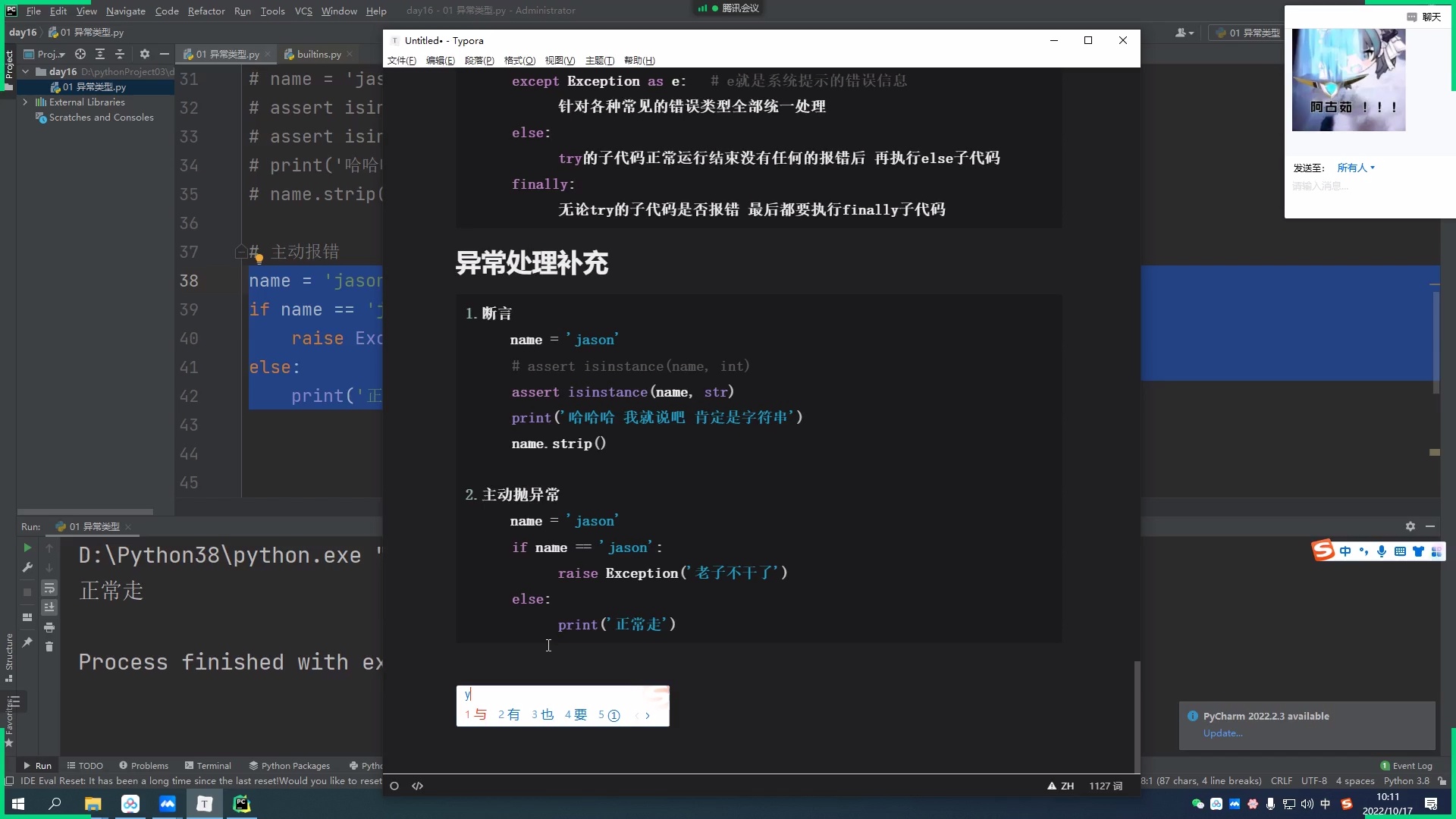This screenshot has width=1456, height=819.
Task: Switch to the builtins.py editor tab
Action: click(x=317, y=54)
